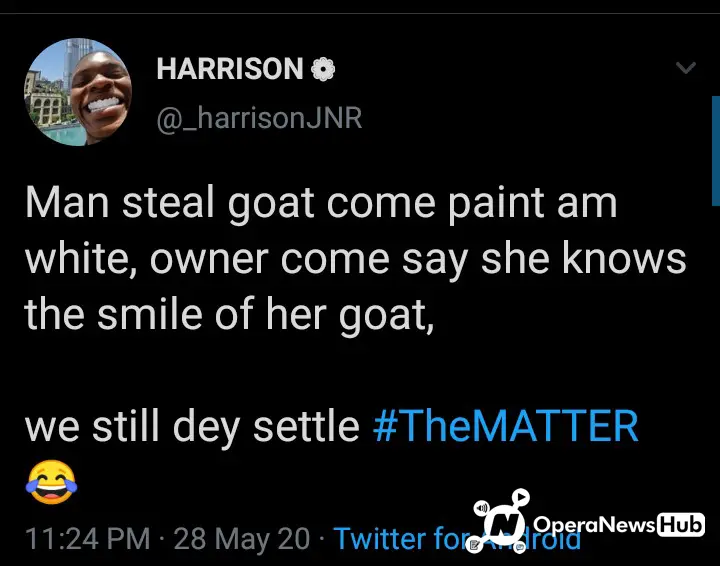The width and height of the screenshot is (720, 566).
Task: Expand the tweet options chevron
Action: [x=686, y=68]
